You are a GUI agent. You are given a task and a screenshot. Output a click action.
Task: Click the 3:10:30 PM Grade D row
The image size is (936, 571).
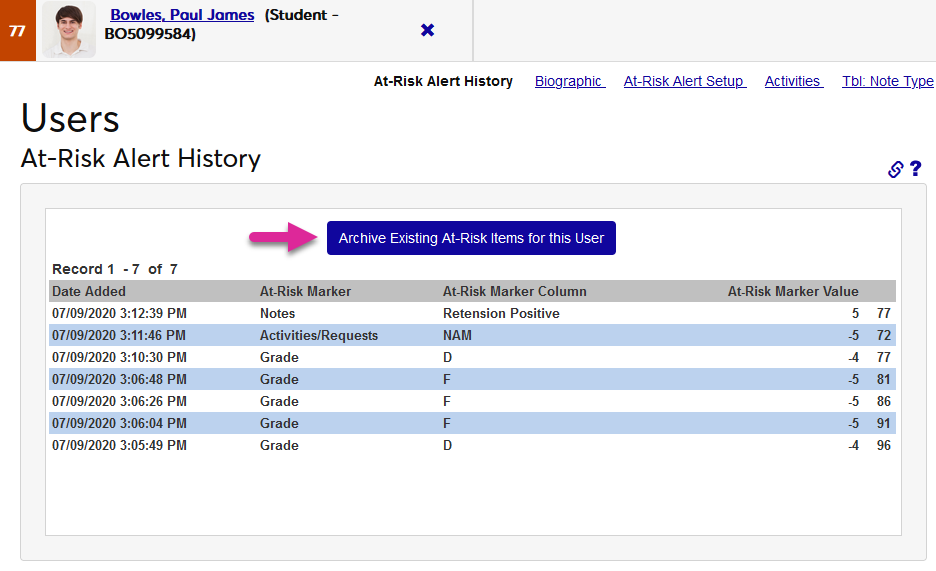point(470,357)
